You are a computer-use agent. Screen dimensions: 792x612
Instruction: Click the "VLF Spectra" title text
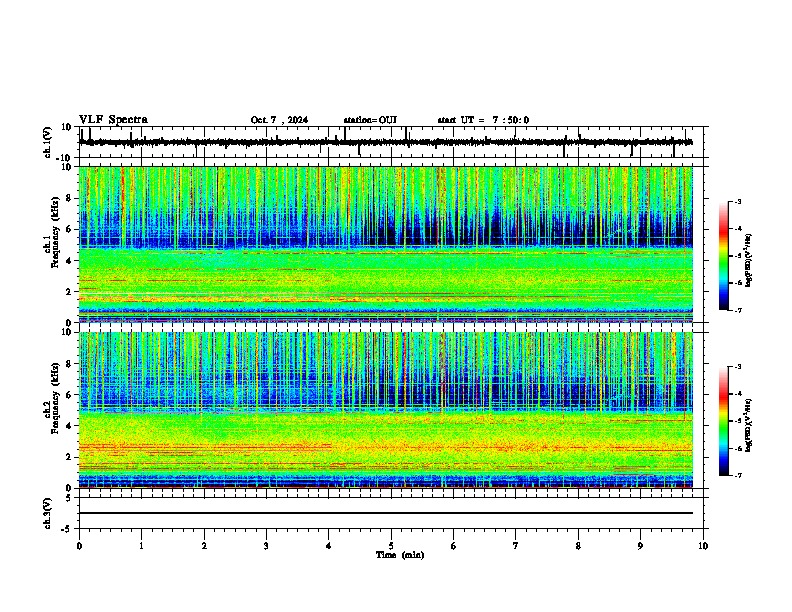pos(113,120)
